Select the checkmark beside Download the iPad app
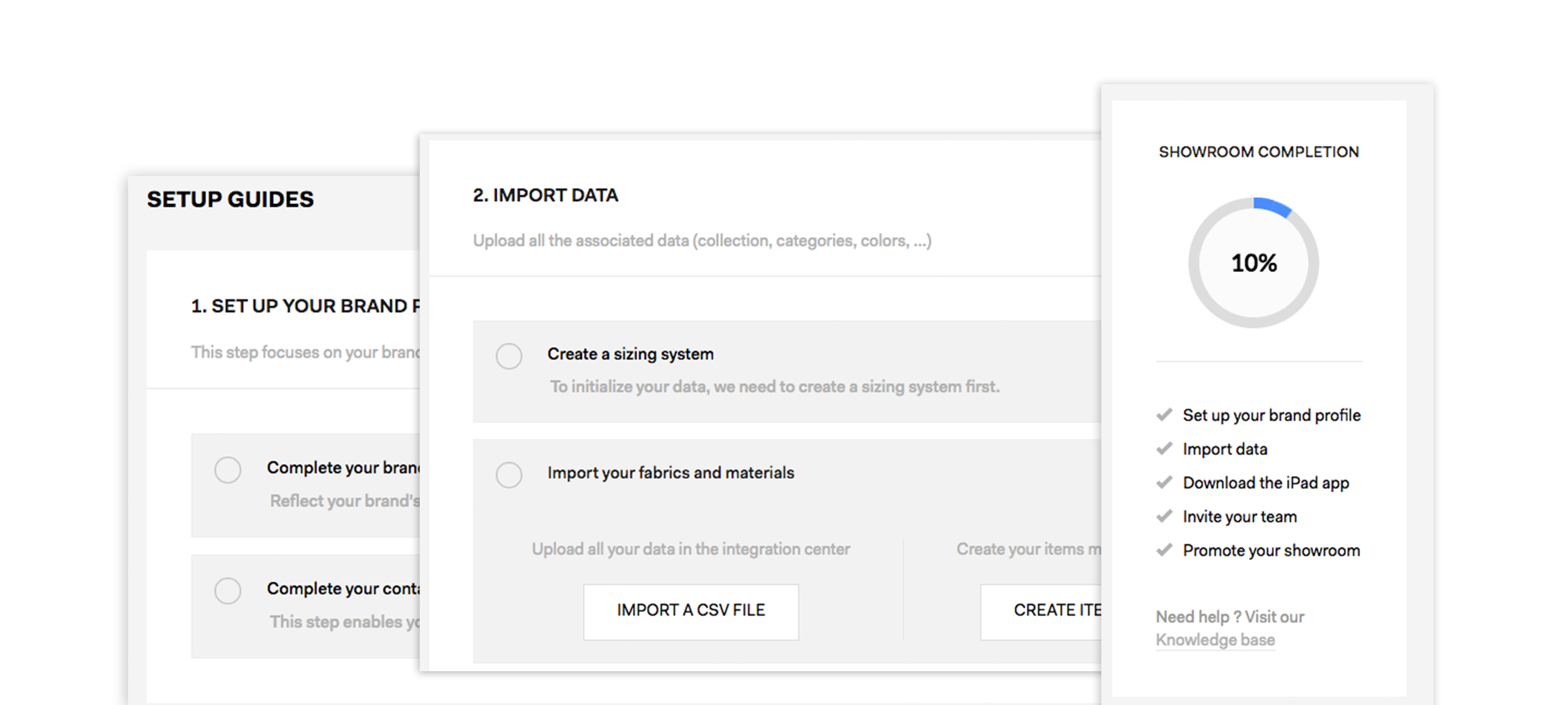Screen dimensions: 1568x705 [x=1164, y=482]
